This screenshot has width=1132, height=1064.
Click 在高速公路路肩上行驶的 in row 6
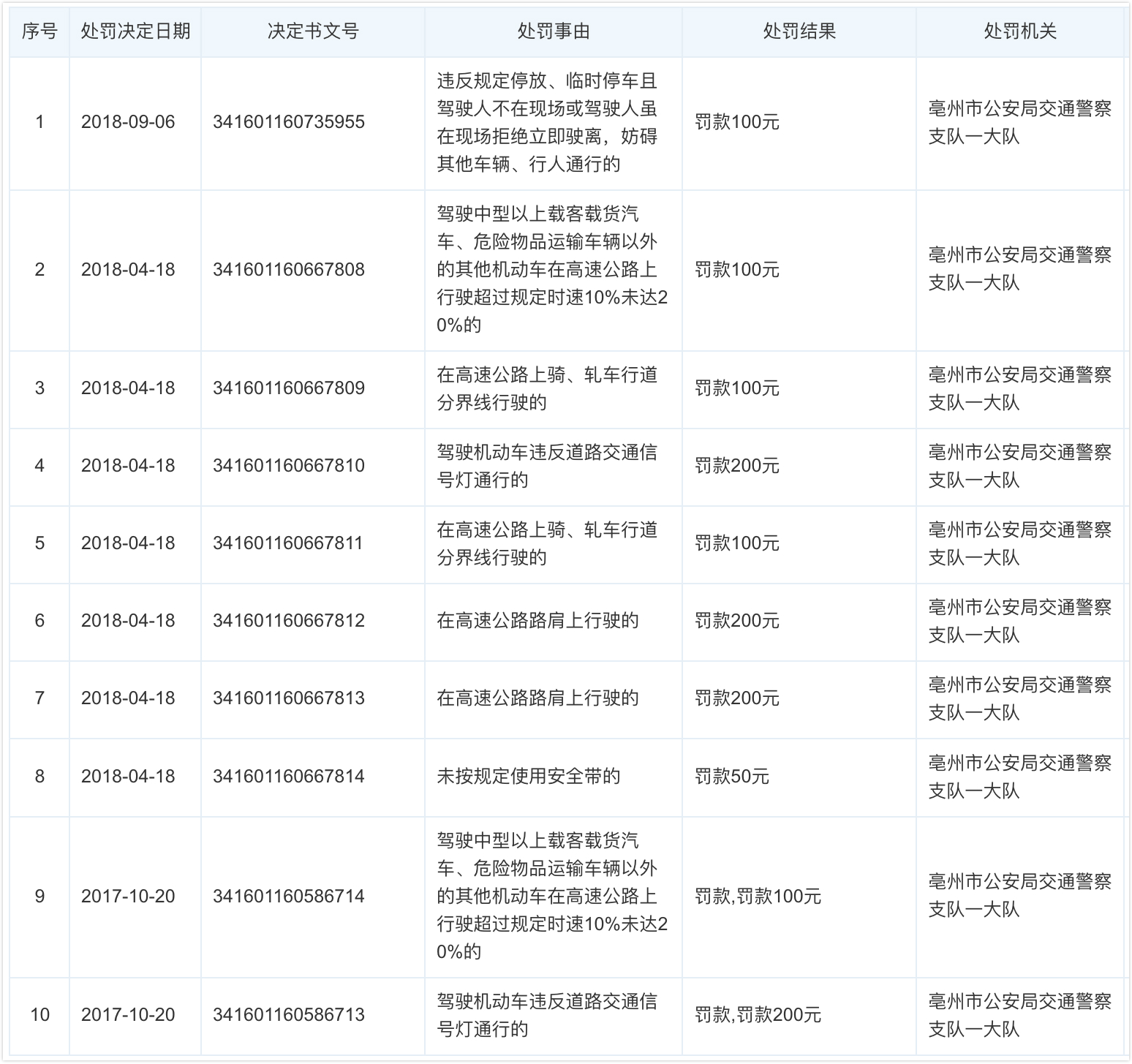(537, 621)
